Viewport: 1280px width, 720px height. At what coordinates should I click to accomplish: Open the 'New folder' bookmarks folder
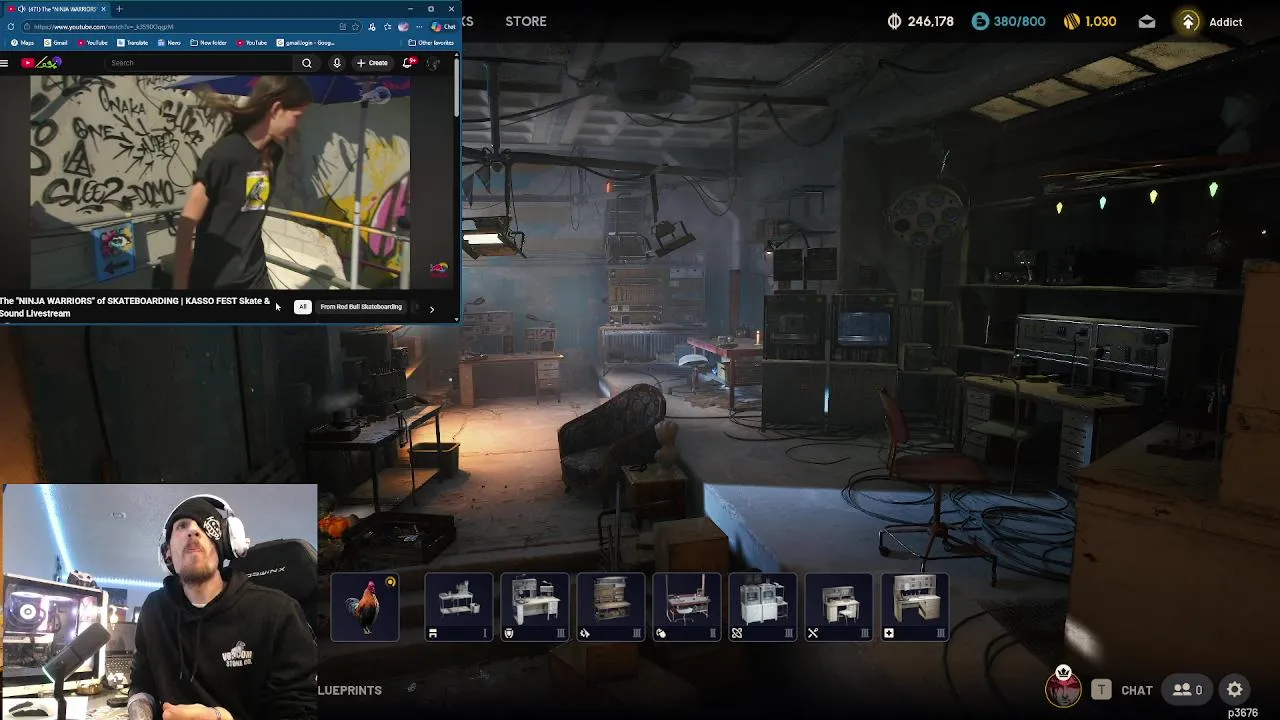point(208,43)
